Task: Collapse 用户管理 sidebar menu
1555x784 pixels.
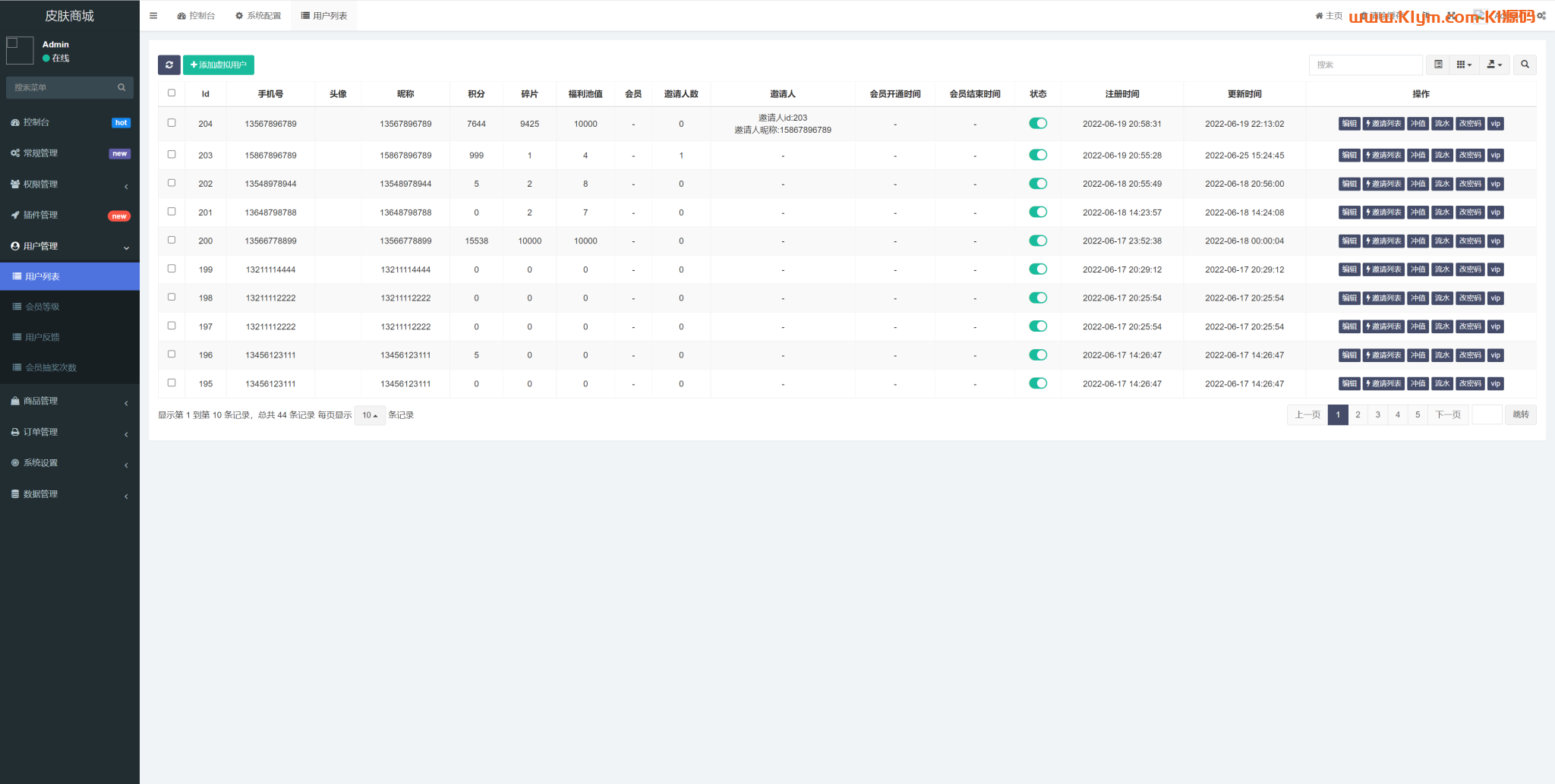Action: pyautogui.click(x=70, y=246)
